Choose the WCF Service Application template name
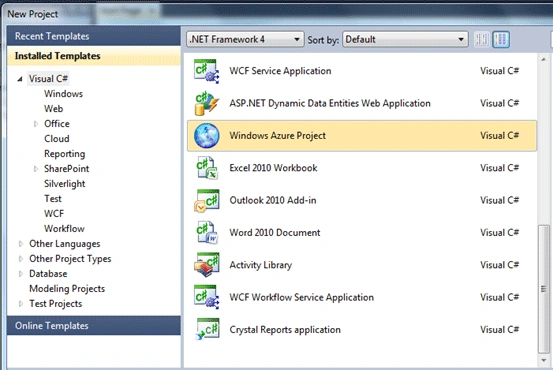Viewport: 553px width, 370px height. click(x=280, y=71)
